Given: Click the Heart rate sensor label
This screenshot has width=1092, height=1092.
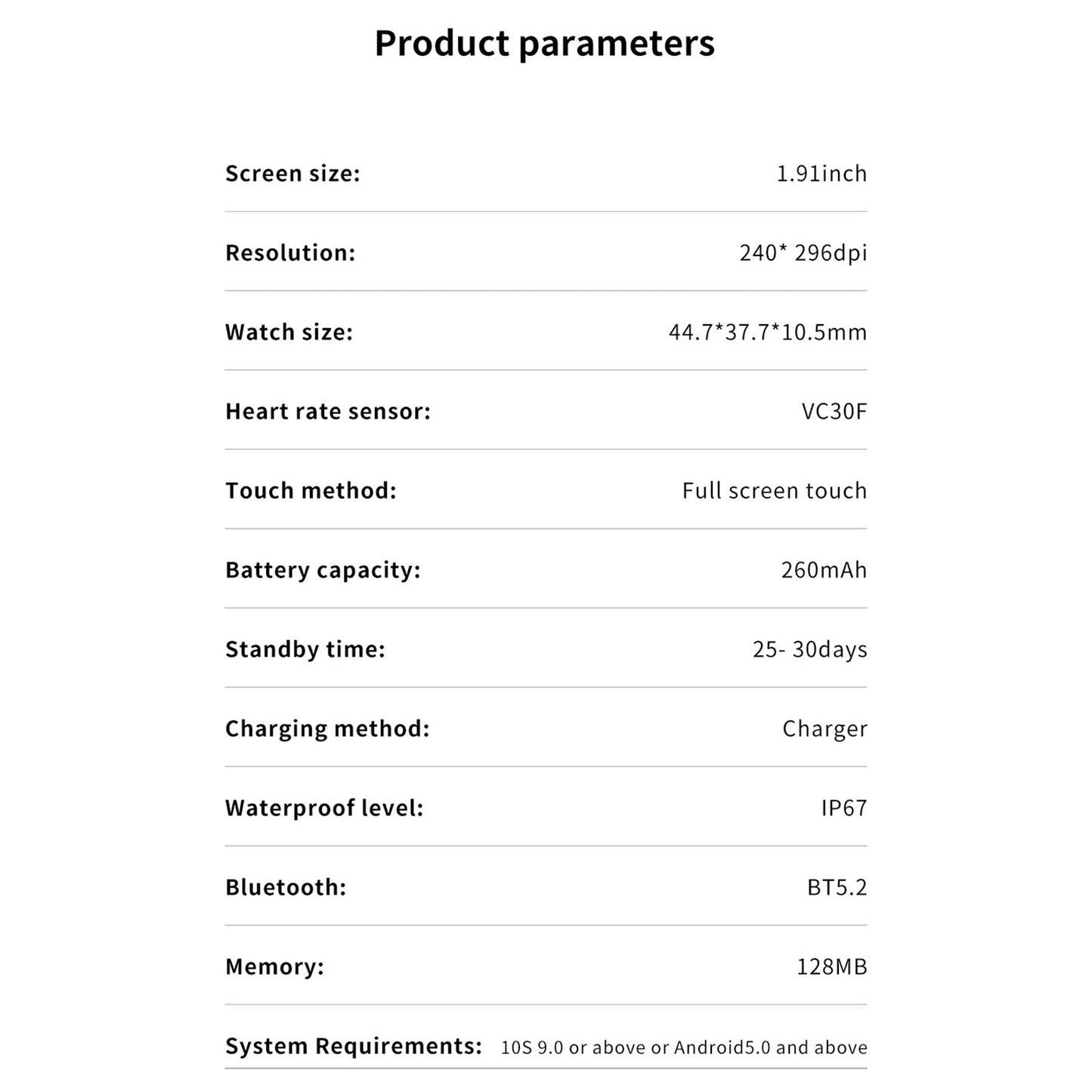Looking at the screenshot, I should click(327, 412).
